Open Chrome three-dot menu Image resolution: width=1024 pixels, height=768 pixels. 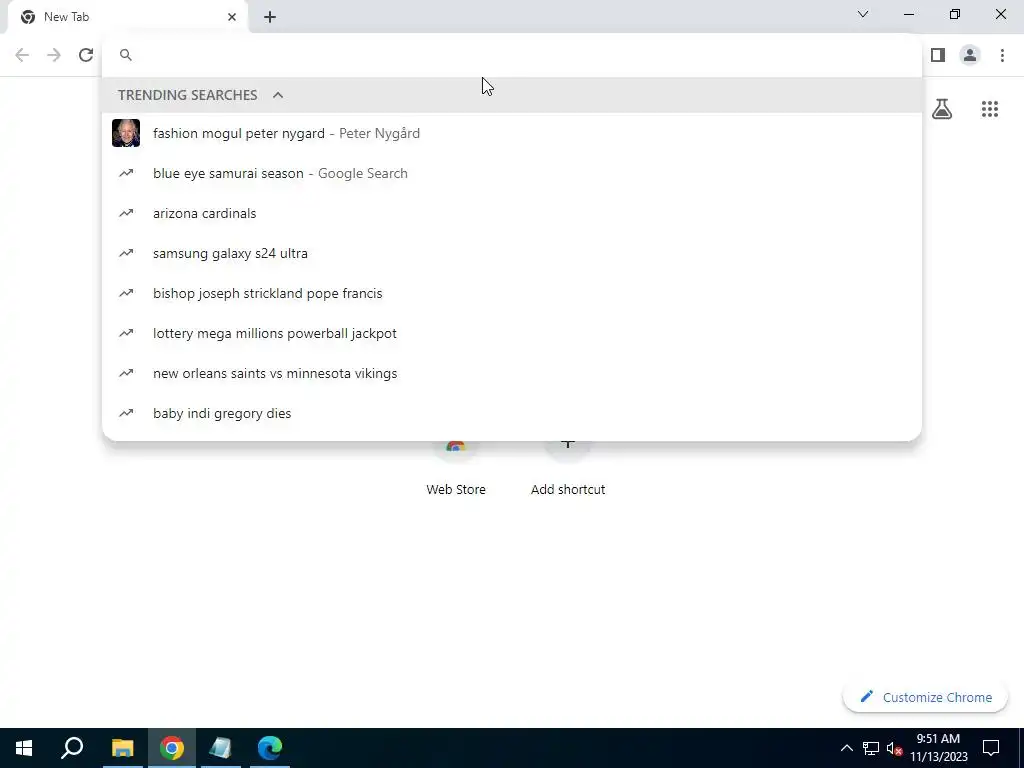coord(1002,55)
